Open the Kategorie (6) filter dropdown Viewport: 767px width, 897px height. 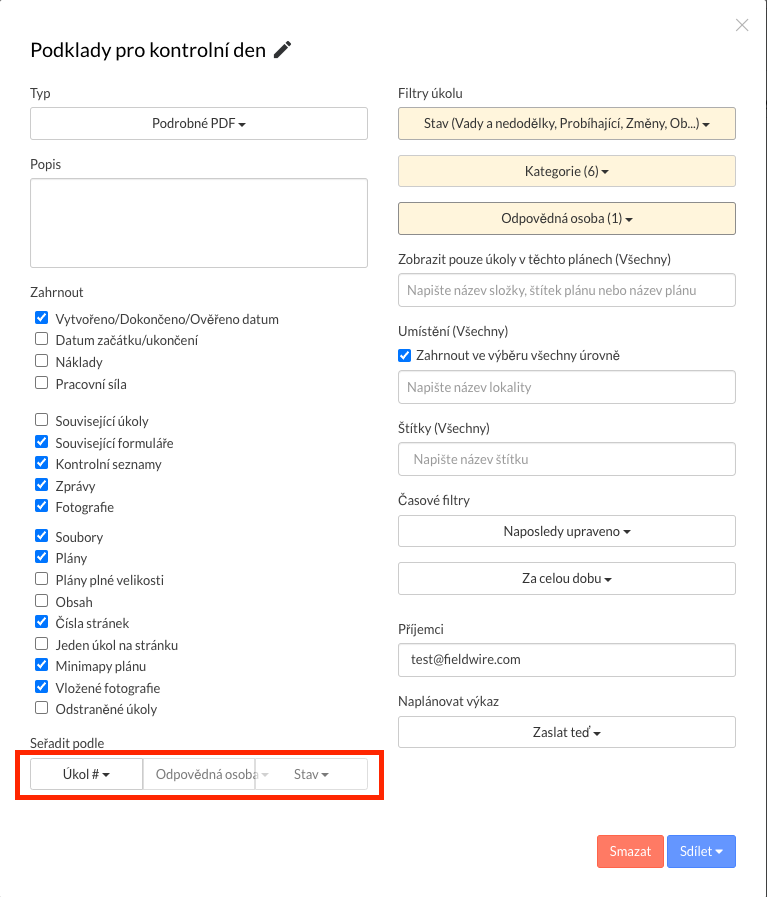pyautogui.click(x=567, y=171)
